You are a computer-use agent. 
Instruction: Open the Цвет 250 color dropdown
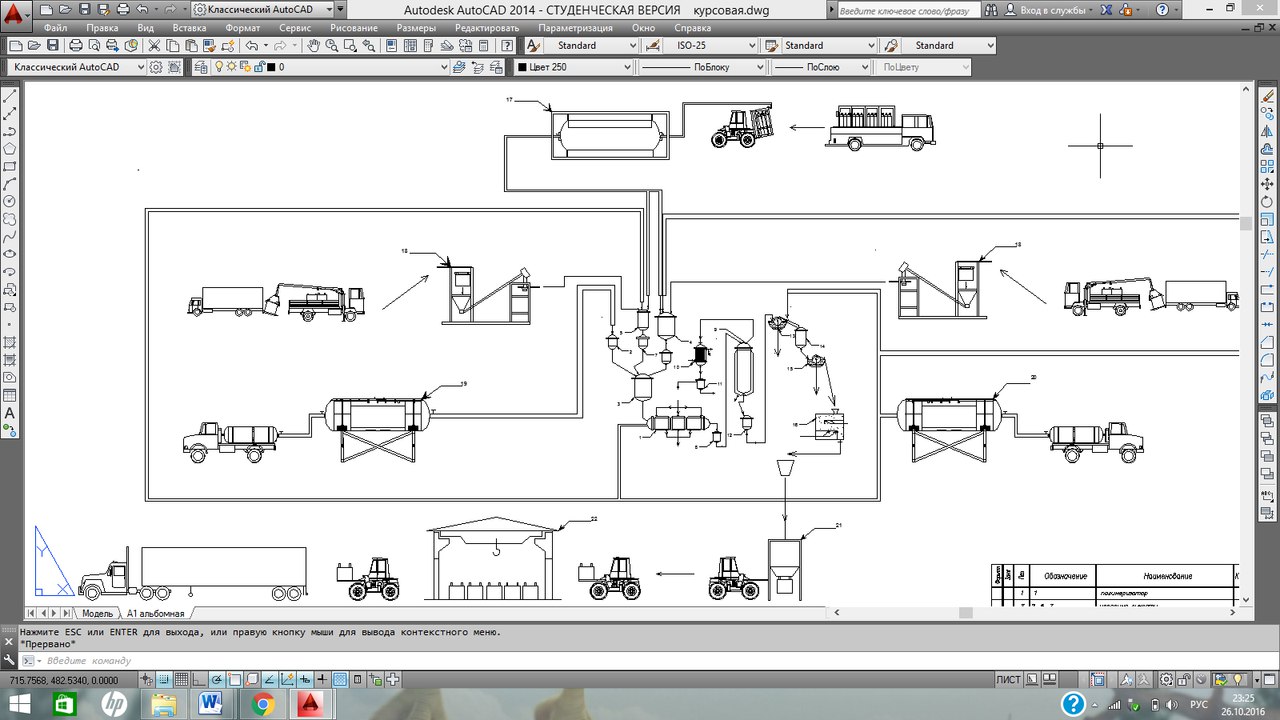pyautogui.click(x=627, y=67)
